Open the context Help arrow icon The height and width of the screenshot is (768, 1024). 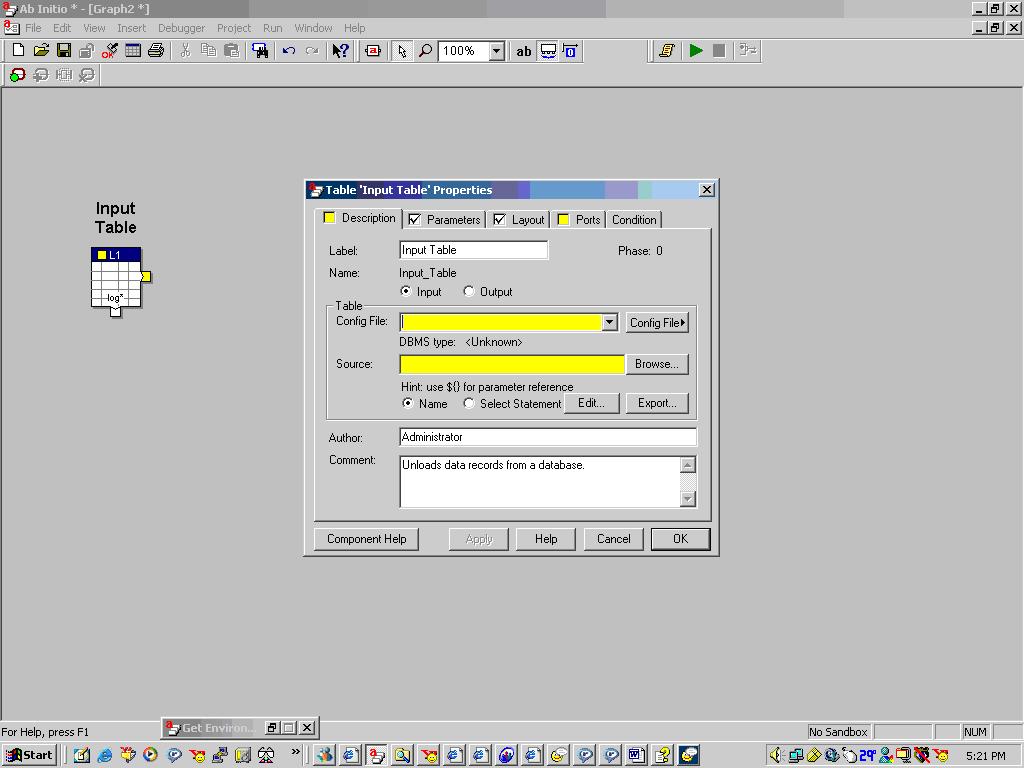click(x=340, y=51)
